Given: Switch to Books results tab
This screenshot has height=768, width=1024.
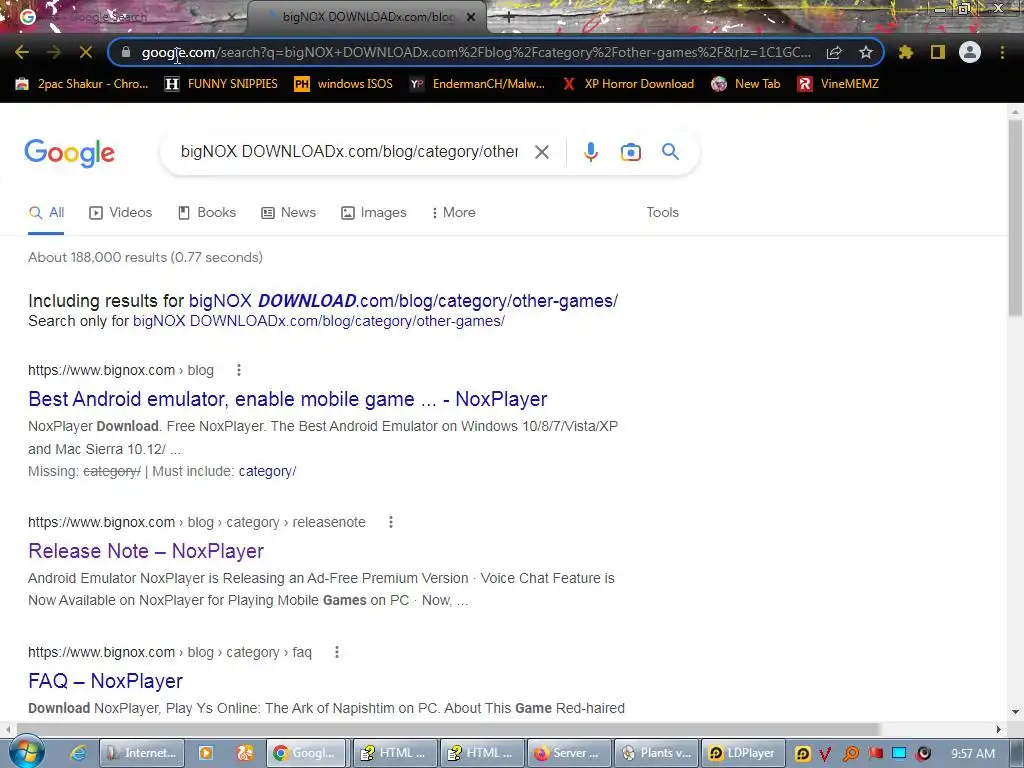Looking at the screenshot, I should [207, 212].
